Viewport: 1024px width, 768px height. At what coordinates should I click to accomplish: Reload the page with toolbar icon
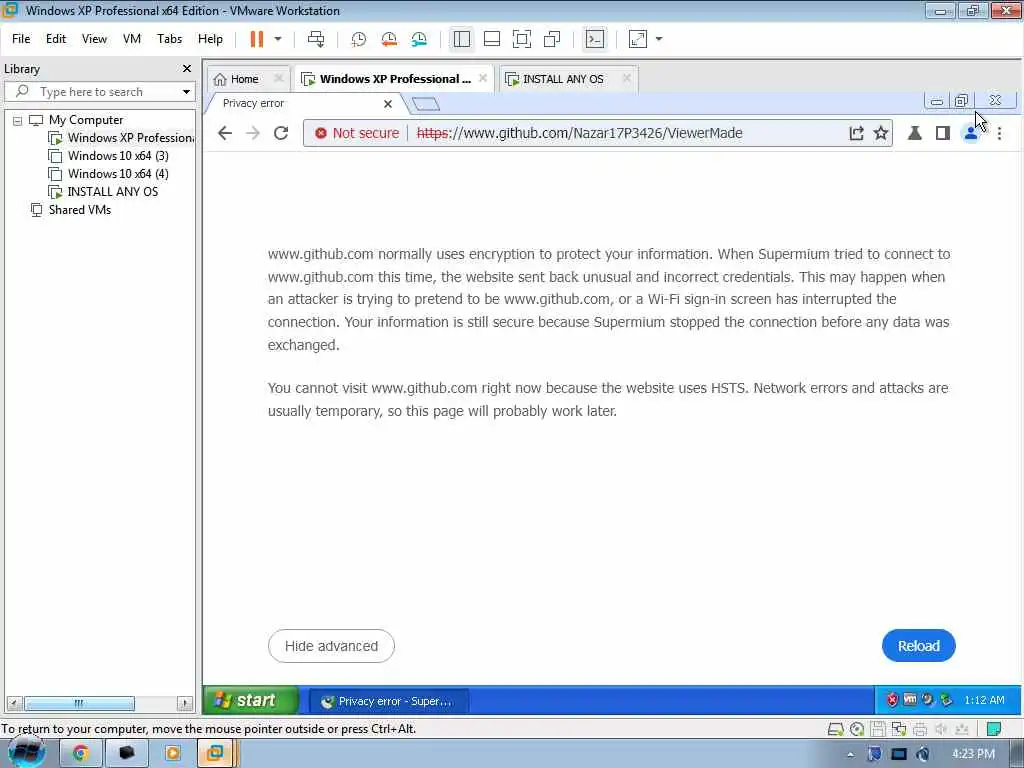[x=281, y=133]
